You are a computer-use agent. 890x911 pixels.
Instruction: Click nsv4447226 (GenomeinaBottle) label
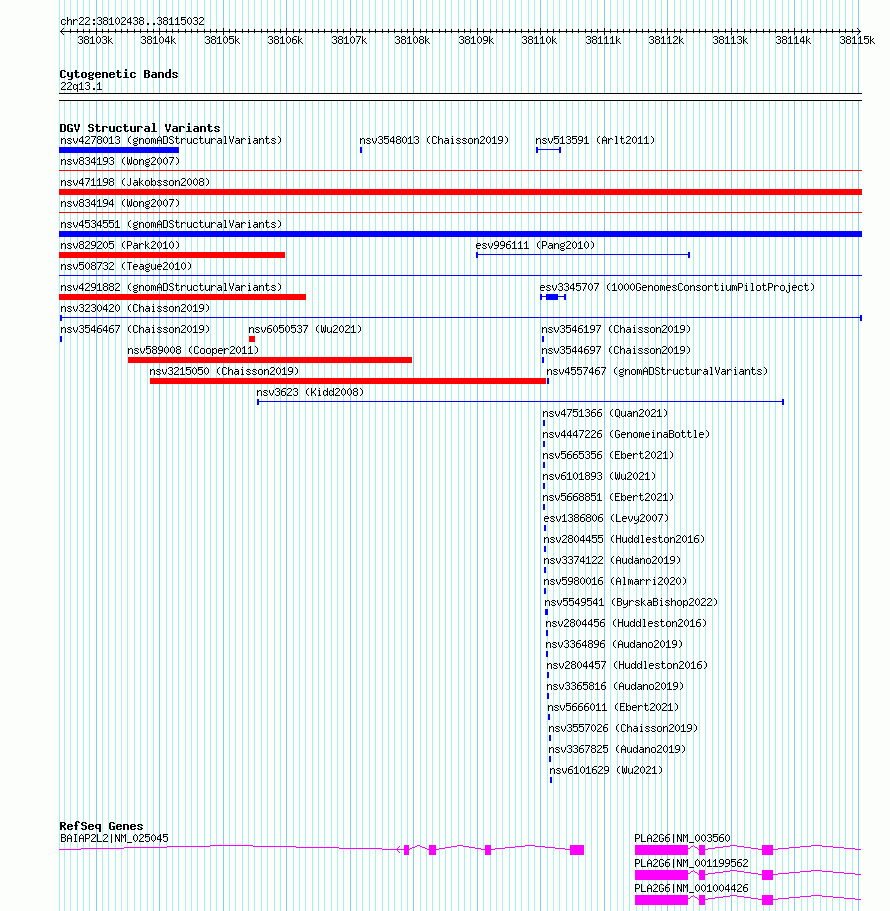coord(626,434)
